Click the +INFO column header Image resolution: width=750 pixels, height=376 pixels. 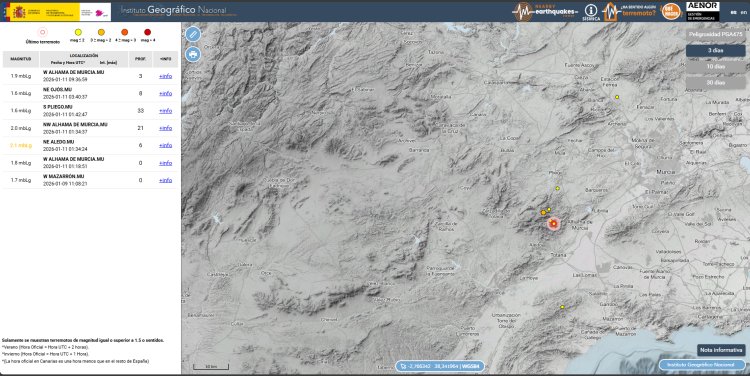tap(165, 59)
